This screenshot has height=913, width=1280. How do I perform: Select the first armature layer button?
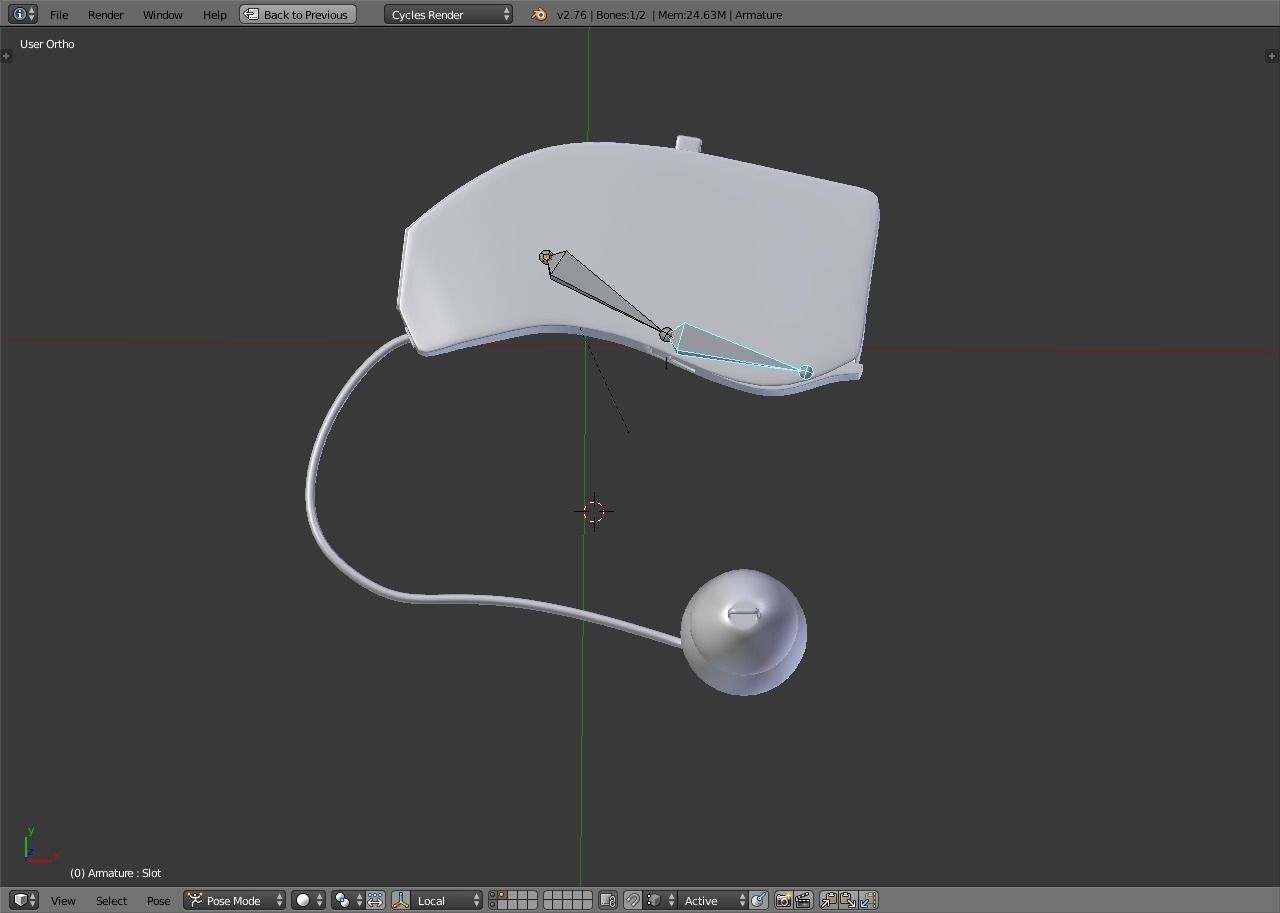click(492, 896)
